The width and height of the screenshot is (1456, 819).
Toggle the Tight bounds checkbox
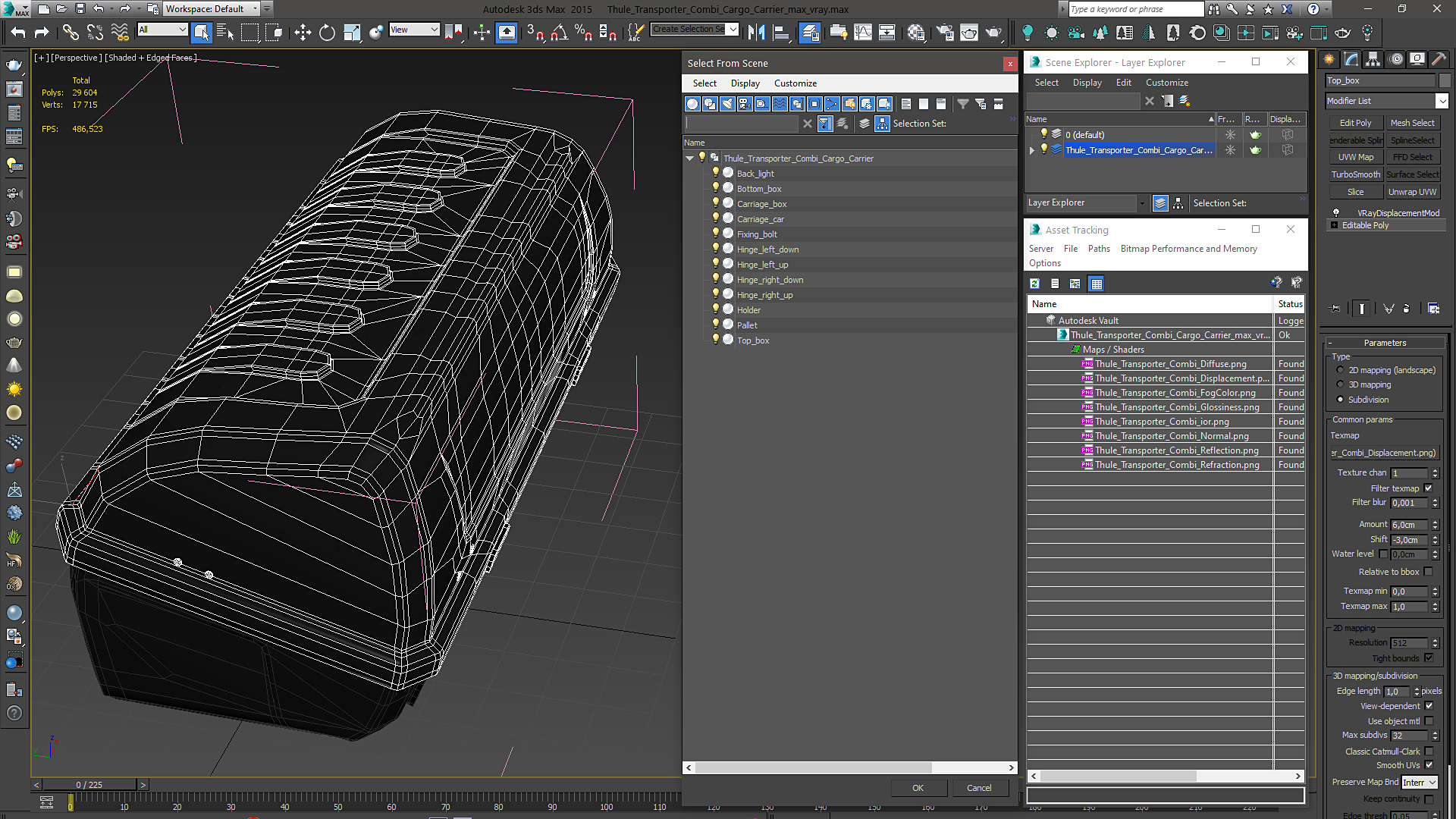point(1429,658)
